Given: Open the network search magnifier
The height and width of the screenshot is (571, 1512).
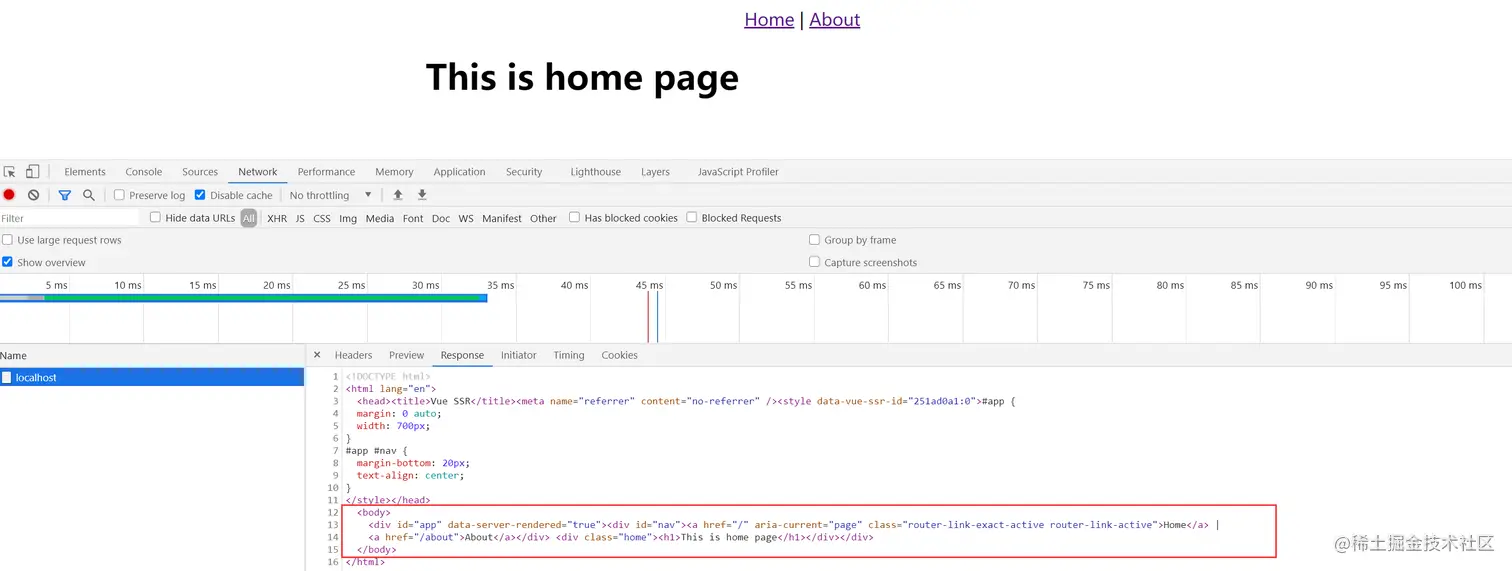Looking at the screenshot, I should 89,195.
